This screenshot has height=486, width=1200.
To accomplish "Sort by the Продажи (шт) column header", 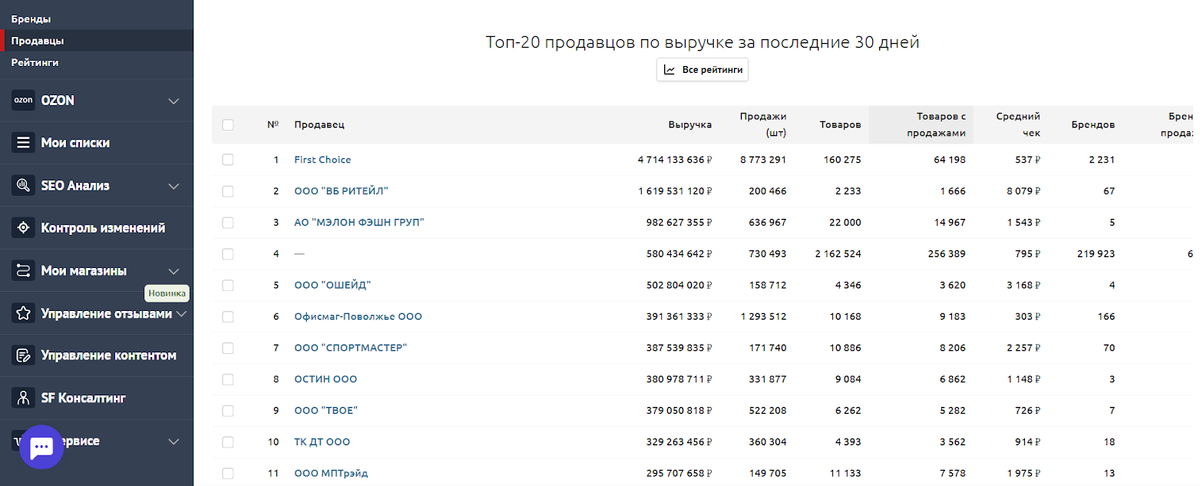I will coord(763,124).
